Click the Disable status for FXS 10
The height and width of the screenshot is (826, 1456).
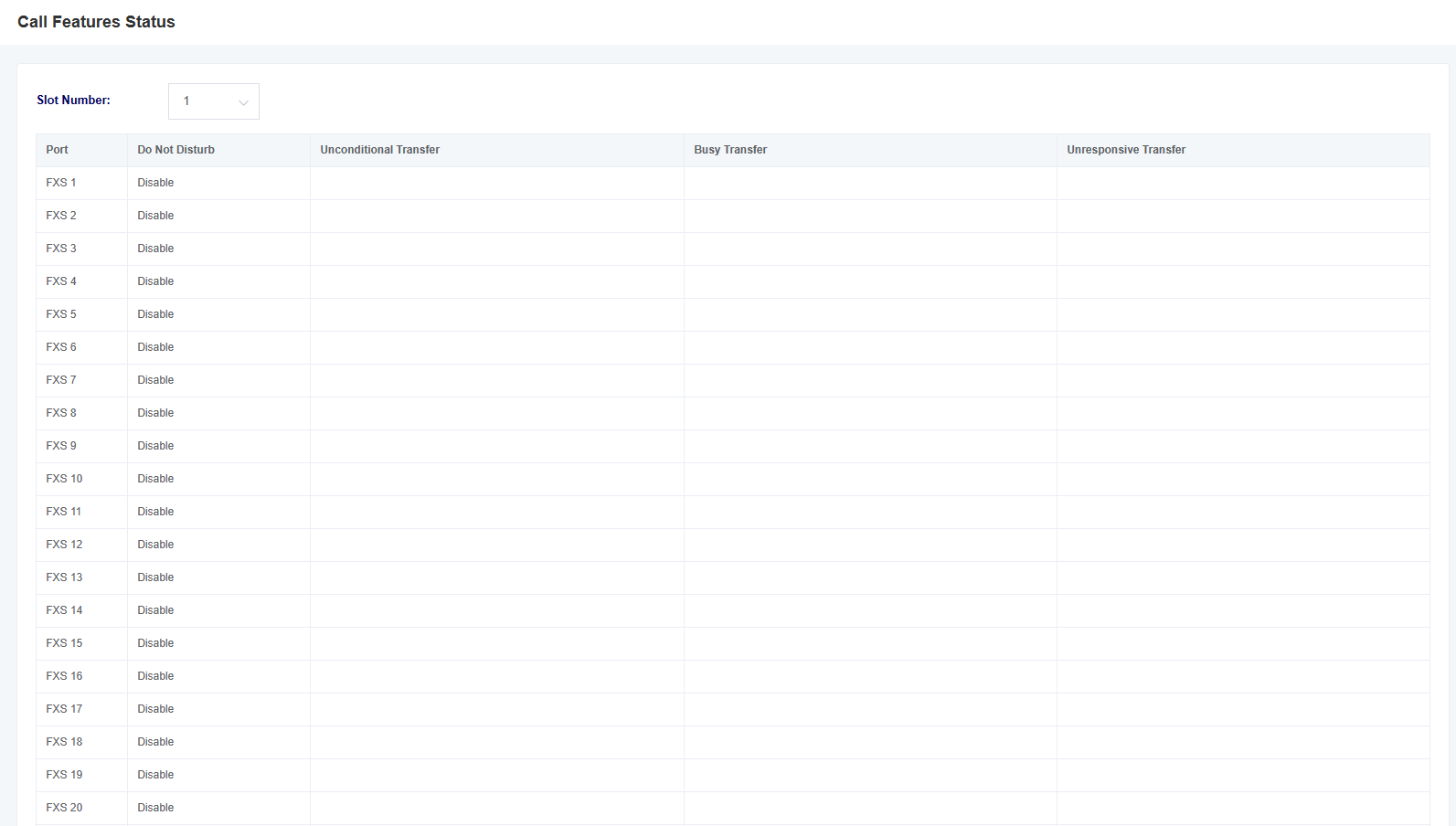point(155,479)
